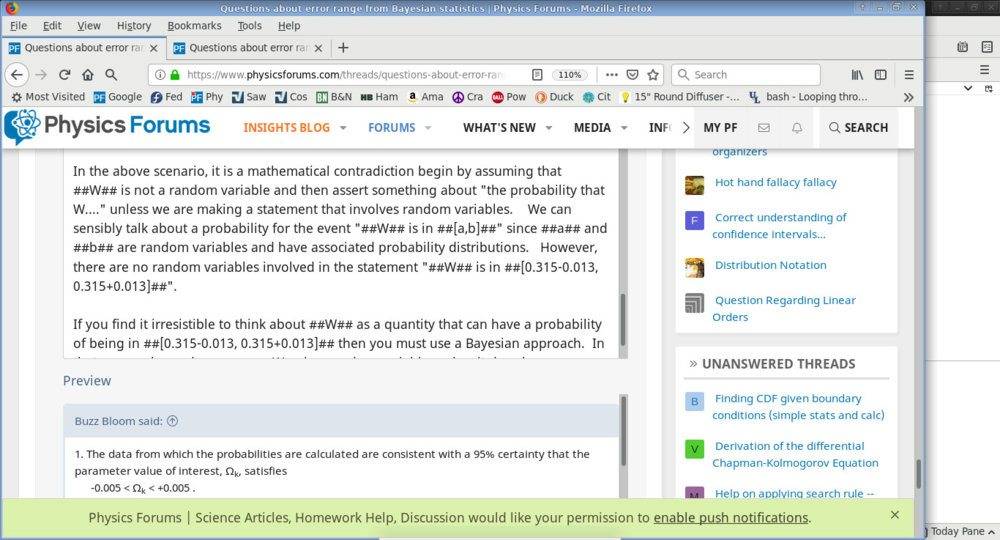
Task: Click the F avatar beside confidence intervals thread
Action: tap(695, 221)
